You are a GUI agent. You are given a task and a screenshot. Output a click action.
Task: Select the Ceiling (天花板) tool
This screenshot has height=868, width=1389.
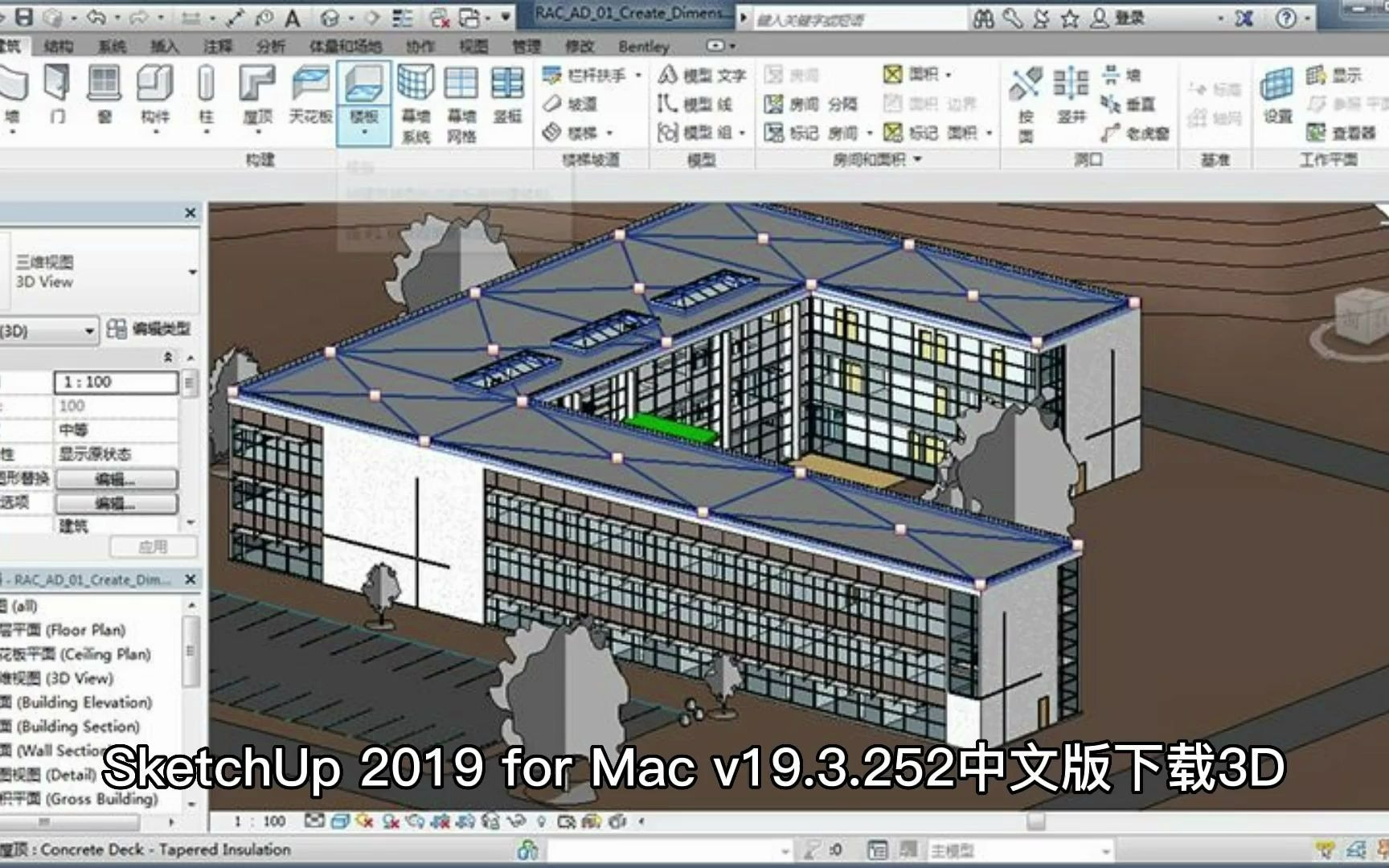click(310, 96)
